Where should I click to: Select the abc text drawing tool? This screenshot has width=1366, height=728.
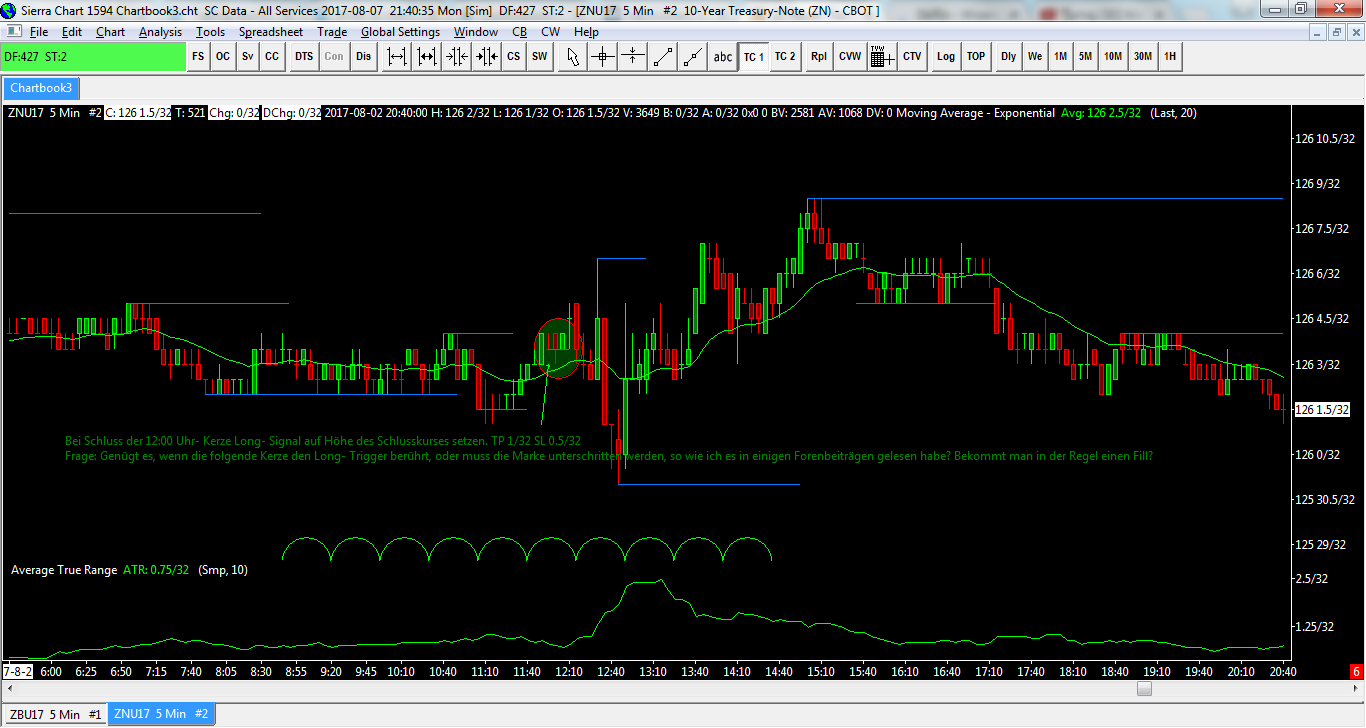point(722,57)
